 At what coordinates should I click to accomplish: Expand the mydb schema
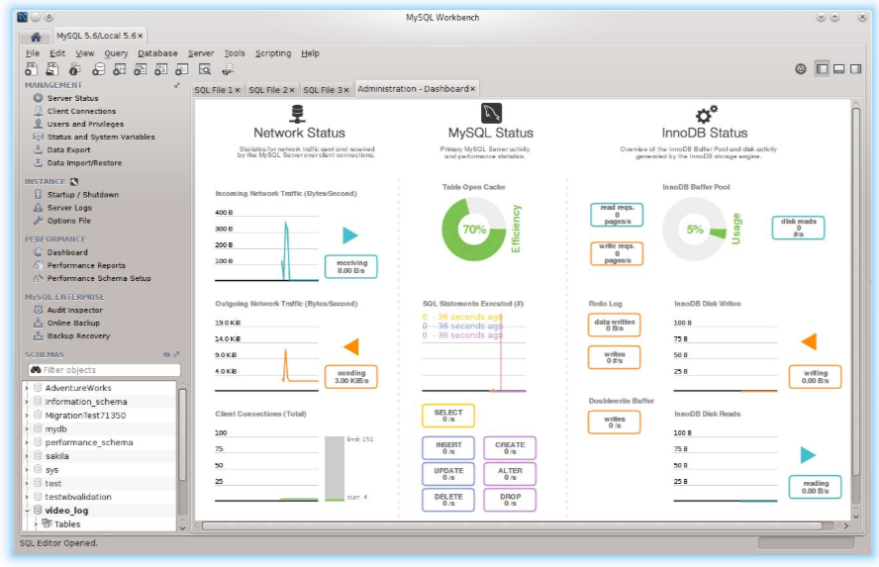pyautogui.click(x=26, y=428)
